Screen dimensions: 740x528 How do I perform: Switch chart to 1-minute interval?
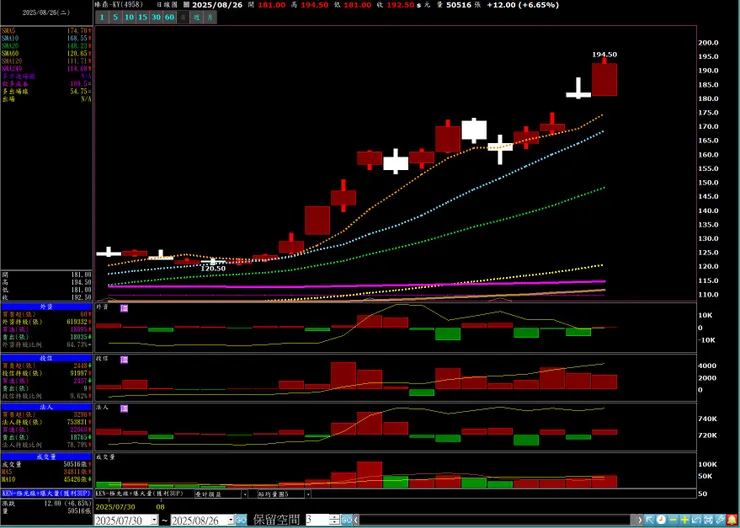click(x=102, y=18)
